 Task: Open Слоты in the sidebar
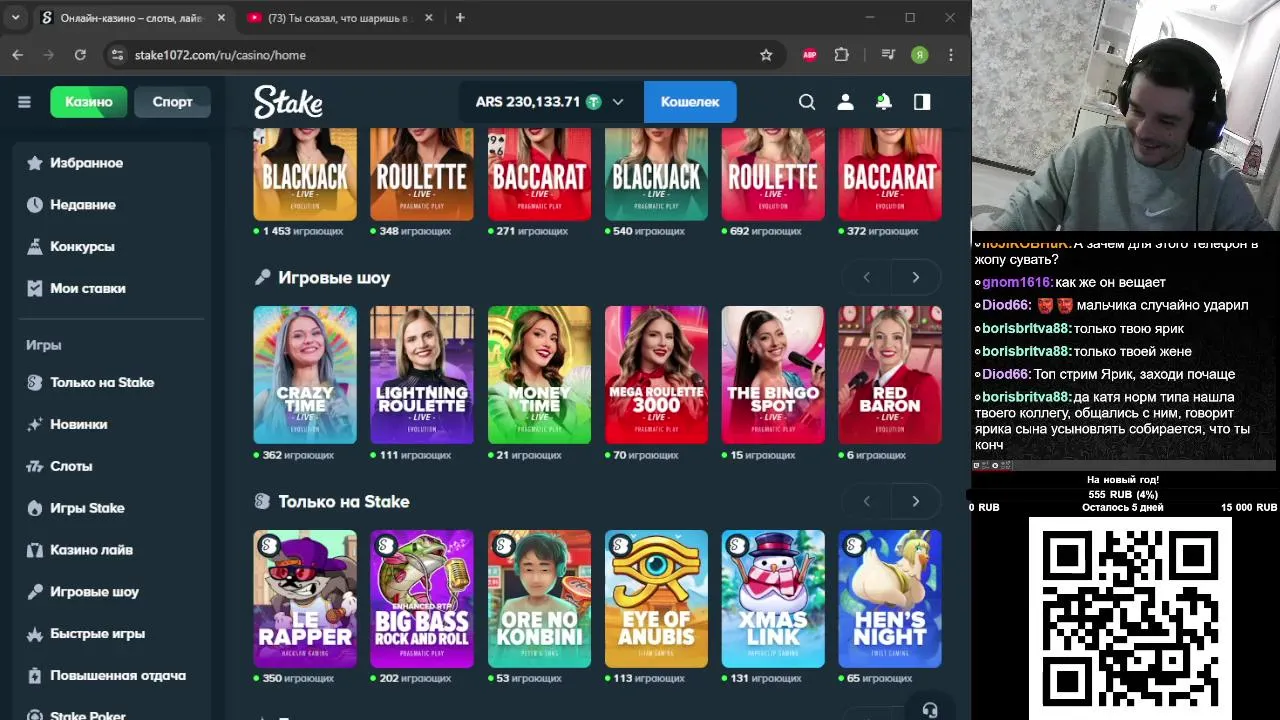tap(112, 466)
